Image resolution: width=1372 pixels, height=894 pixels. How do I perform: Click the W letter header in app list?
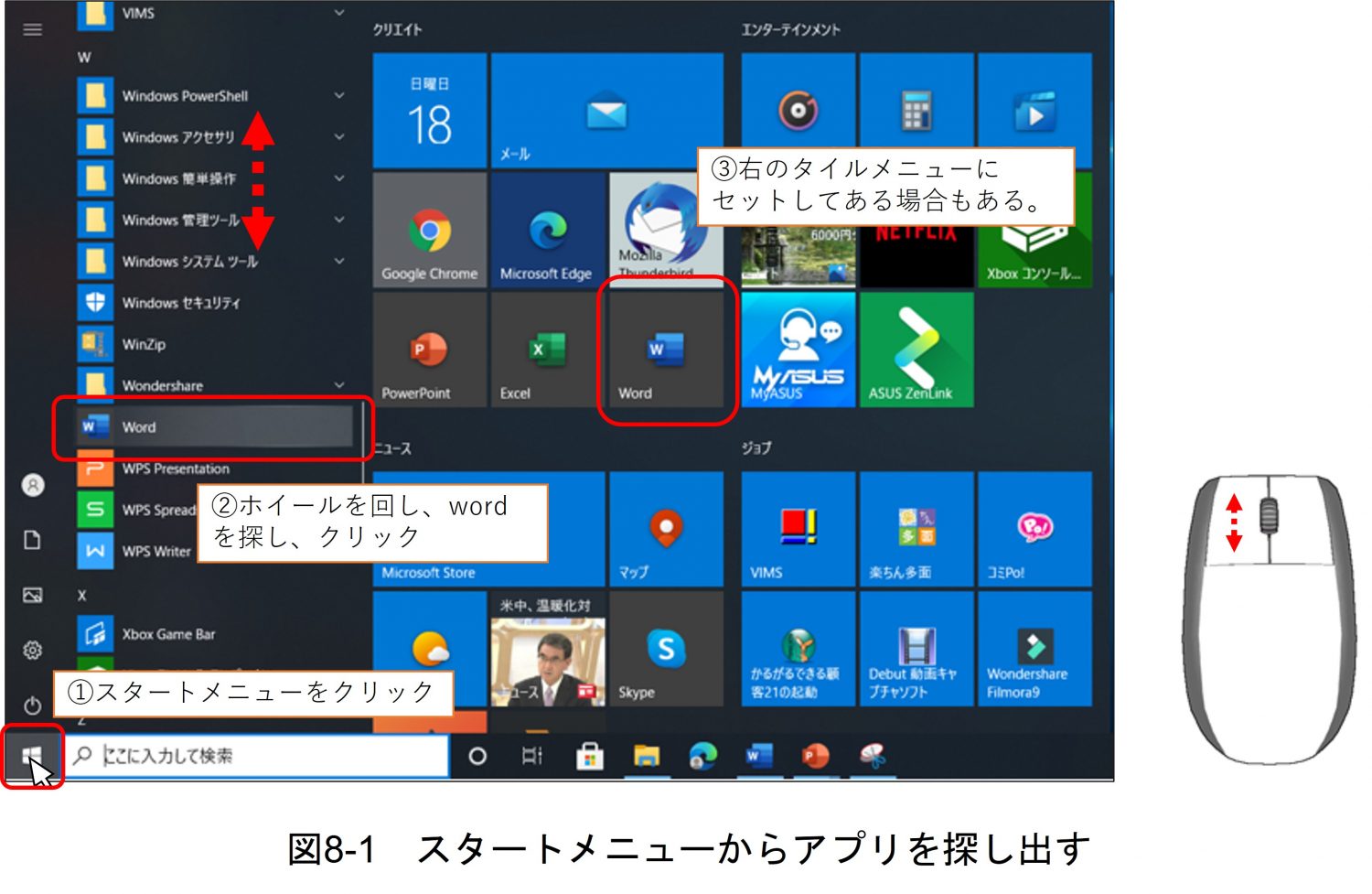[84, 57]
